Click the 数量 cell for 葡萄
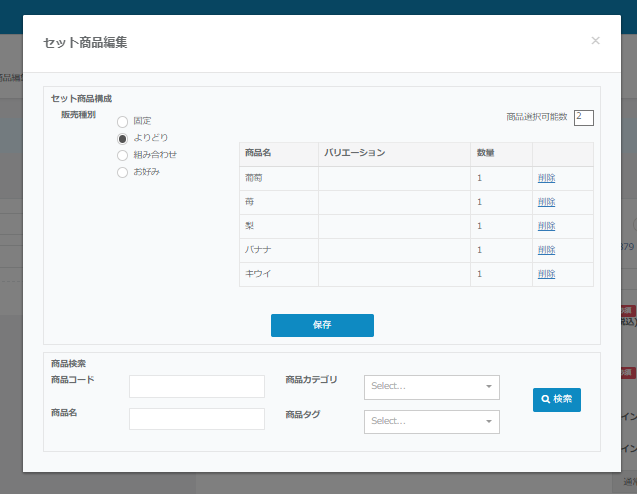637x494 pixels. point(501,178)
